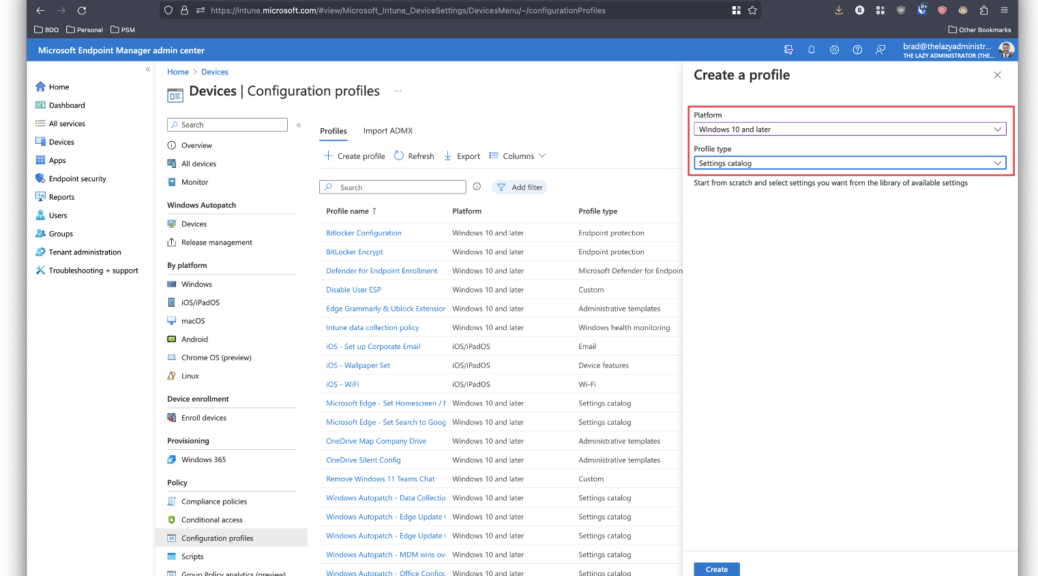The height and width of the screenshot is (576, 1038).
Task: Open Overview in the Devices menu
Action: click(x=197, y=145)
